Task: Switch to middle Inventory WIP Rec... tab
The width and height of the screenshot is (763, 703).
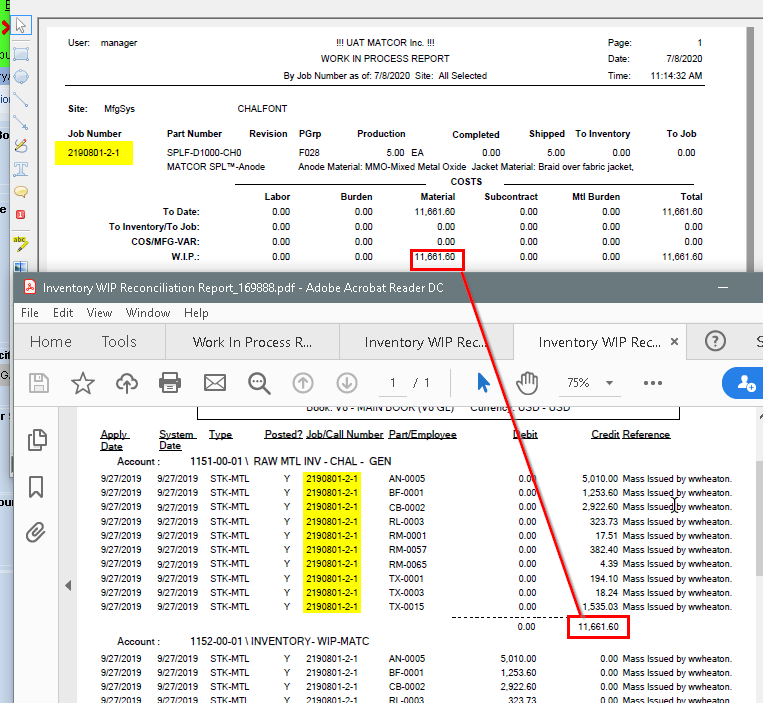Action: click(425, 342)
